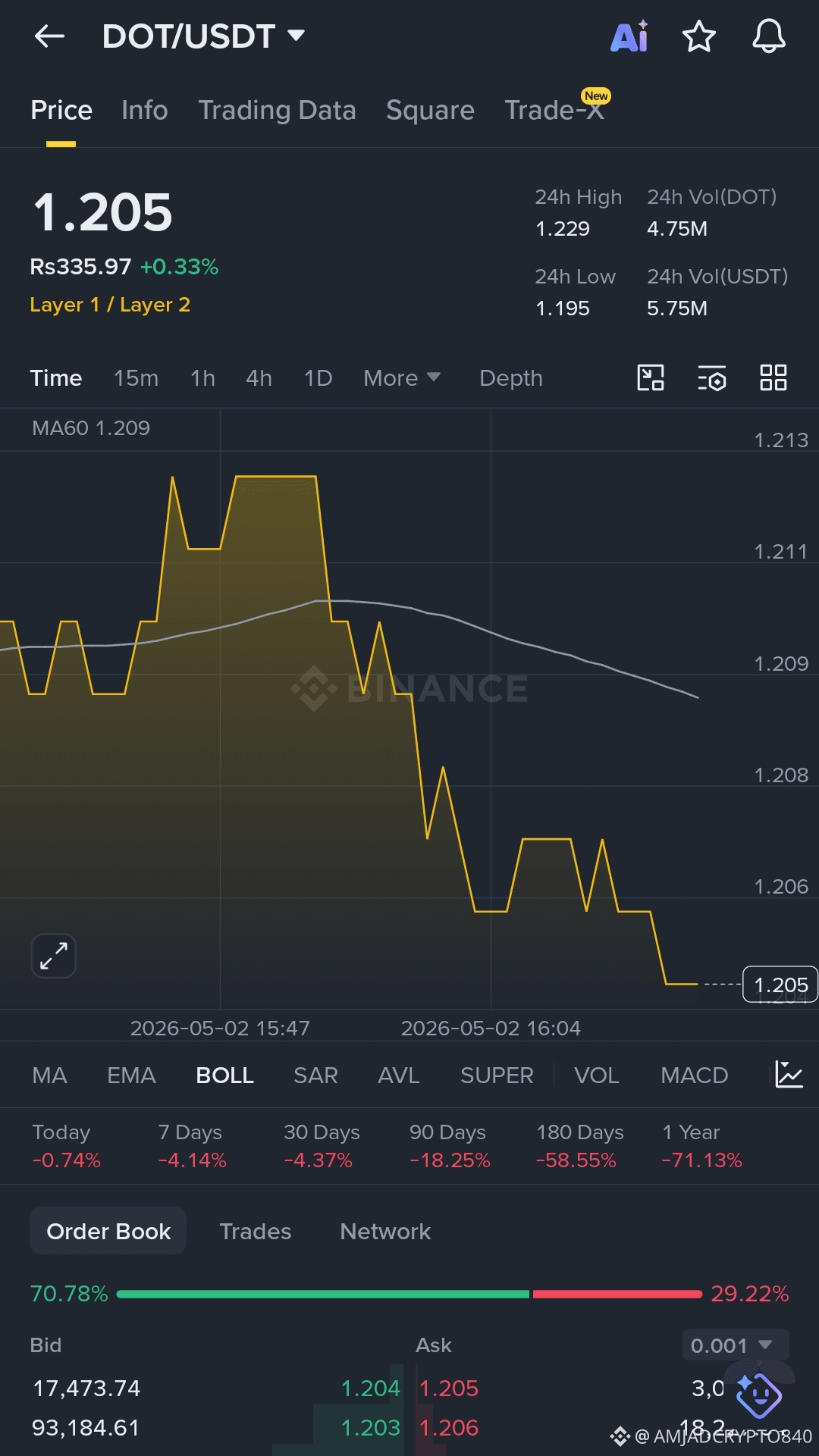The image size is (819, 1456).
Task: Show the Depth chart
Action: click(511, 377)
